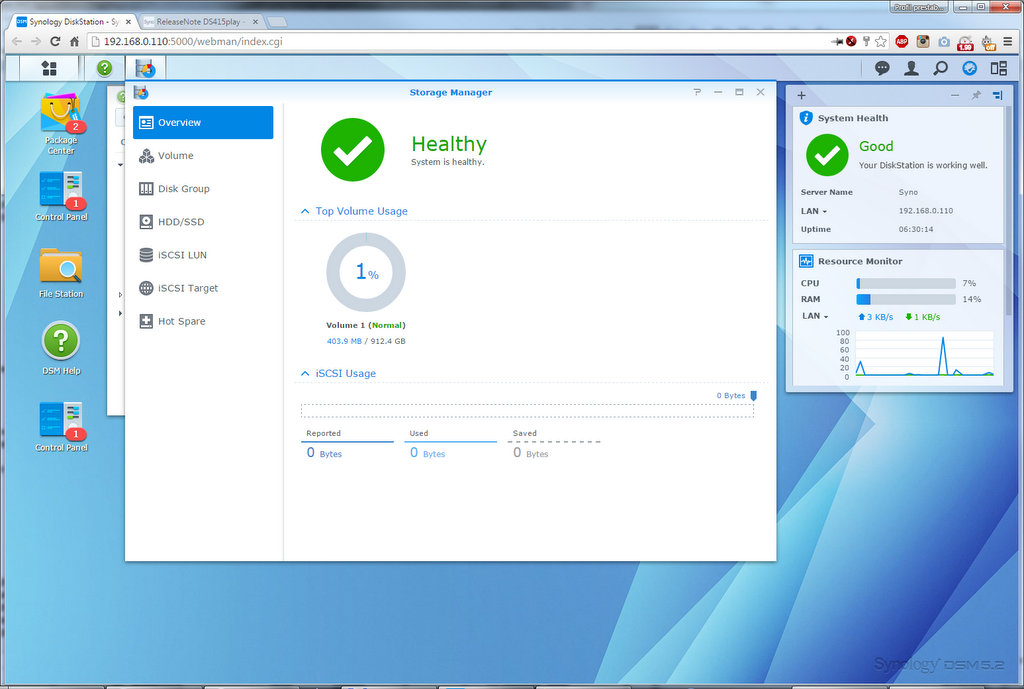Click Chrome bookmark star icon
This screenshot has height=689, width=1024.
[x=881, y=42]
